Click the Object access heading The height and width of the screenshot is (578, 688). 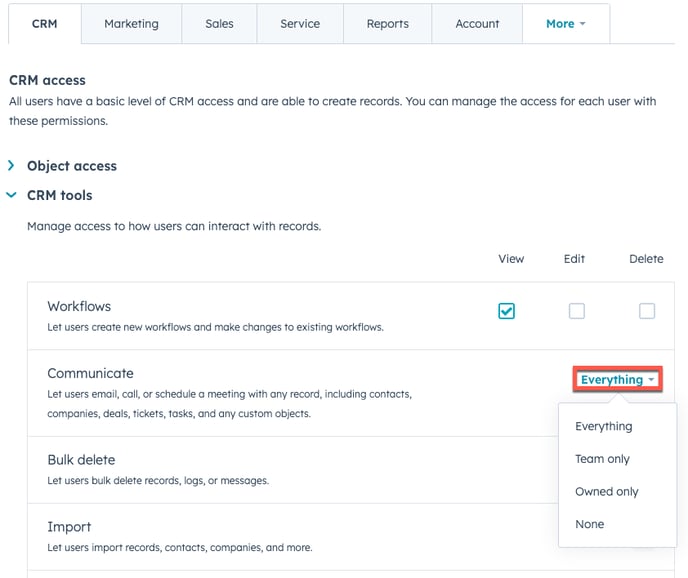pos(72,166)
